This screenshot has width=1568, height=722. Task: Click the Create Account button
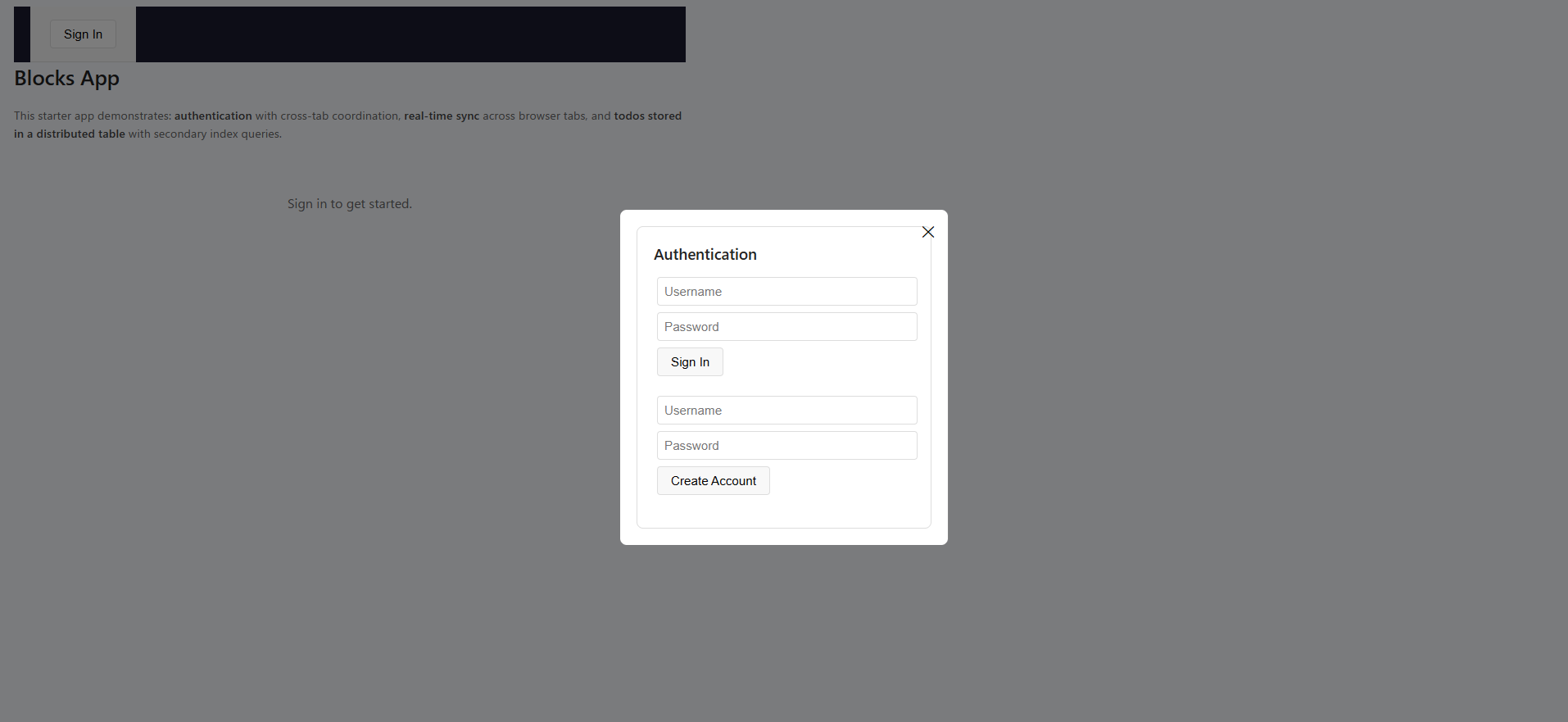[x=714, y=481]
